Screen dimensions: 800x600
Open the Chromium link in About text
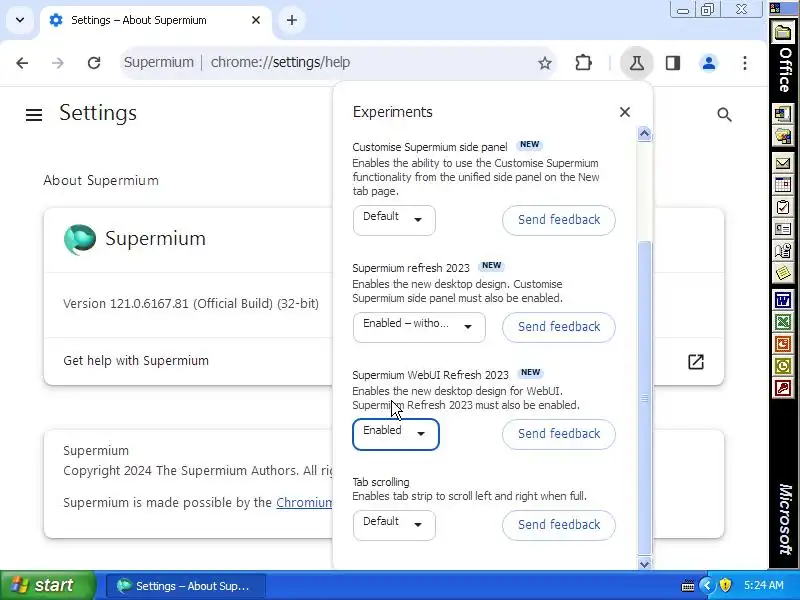click(304, 503)
